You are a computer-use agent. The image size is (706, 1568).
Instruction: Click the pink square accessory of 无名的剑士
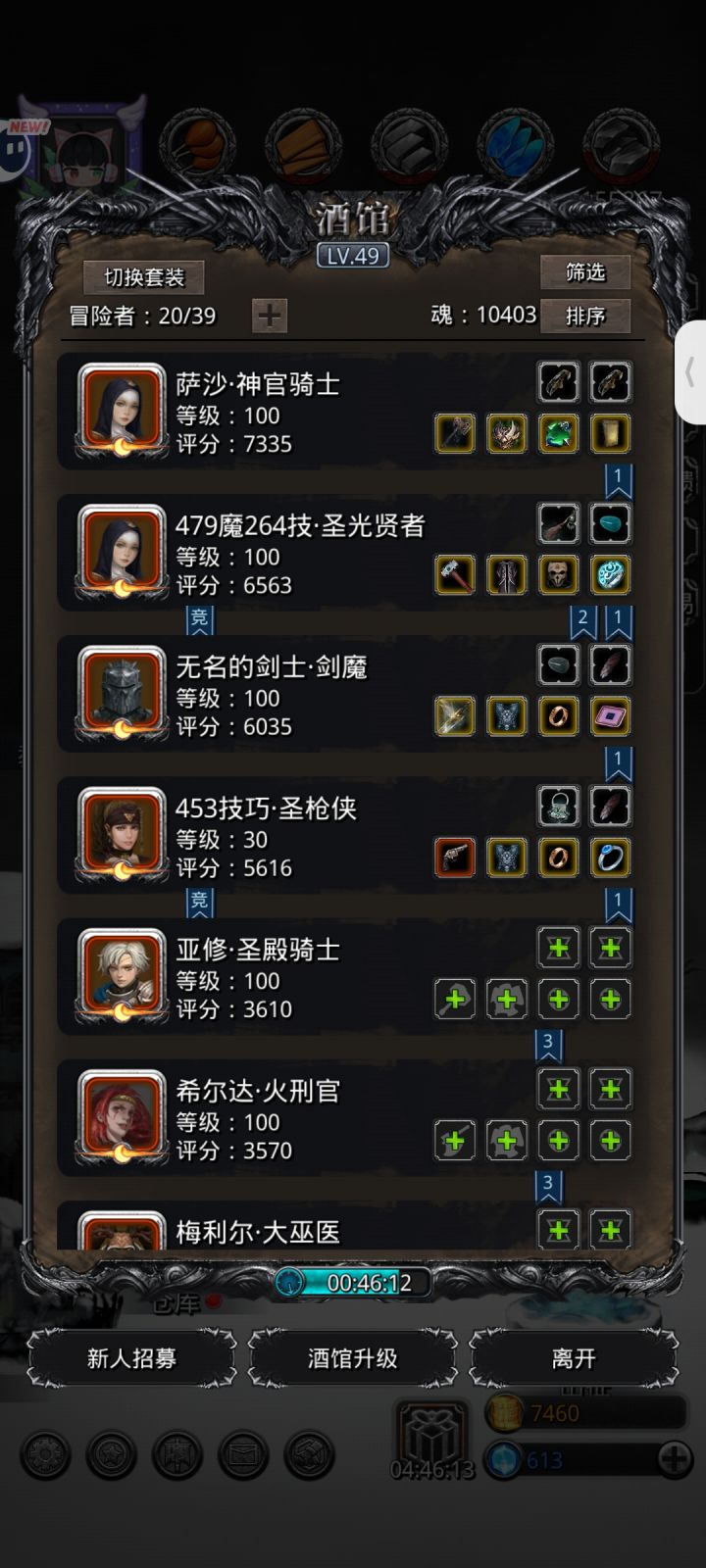(x=610, y=716)
